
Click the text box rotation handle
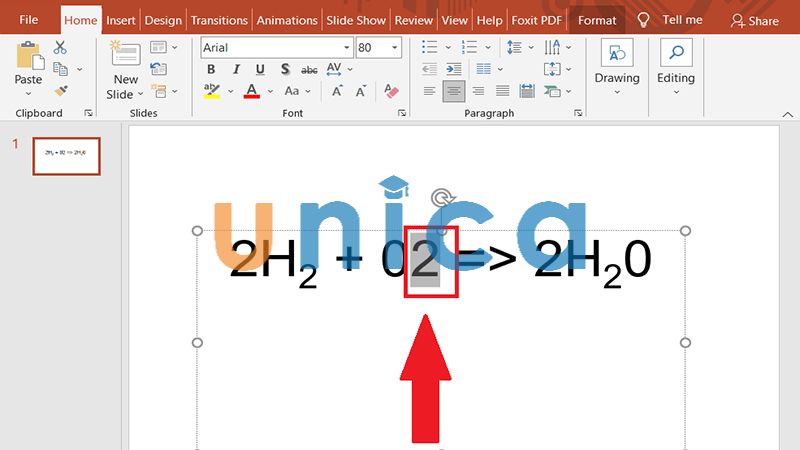tap(441, 197)
